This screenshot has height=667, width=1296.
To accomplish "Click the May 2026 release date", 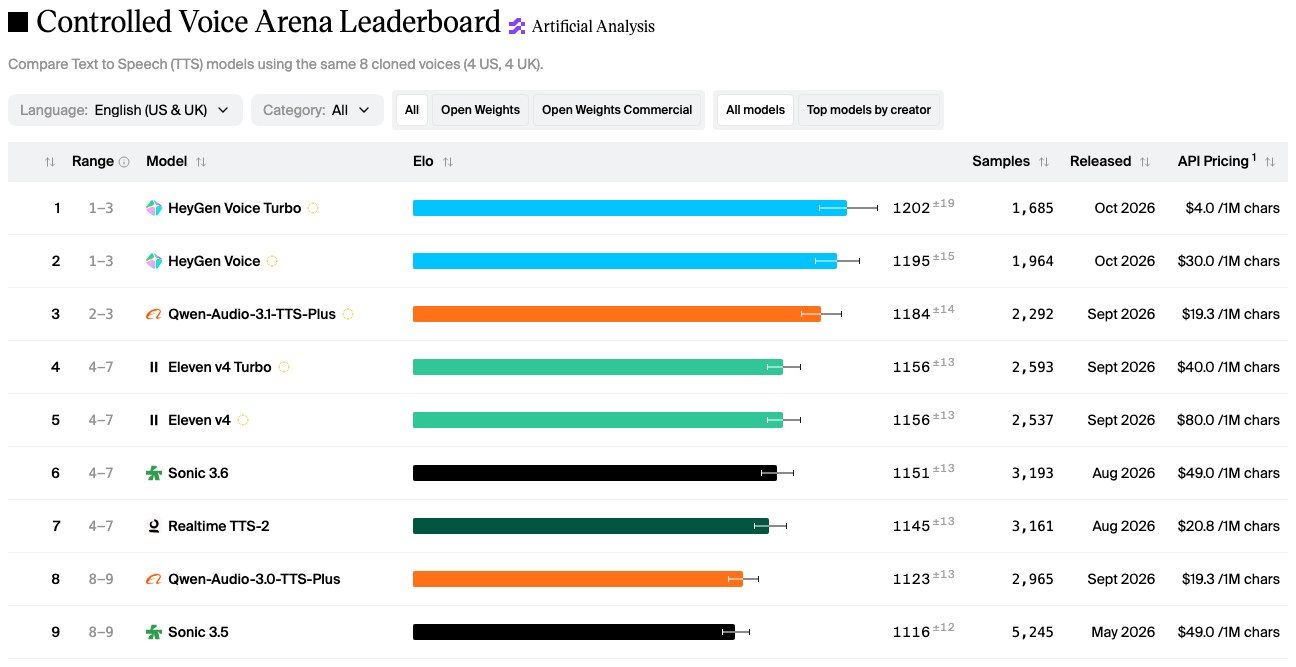I will pyautogui.click(x=1122, y=632).
